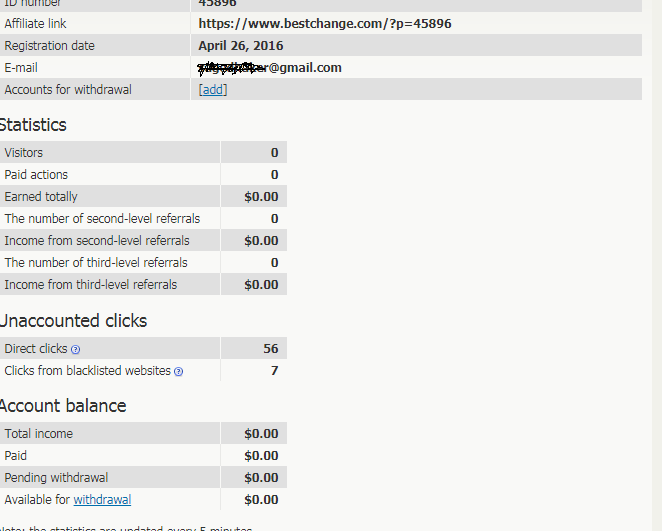Click the [add] link for withdrawal accounts
This screenshot has width=662, height=531.
click(213, 90)
